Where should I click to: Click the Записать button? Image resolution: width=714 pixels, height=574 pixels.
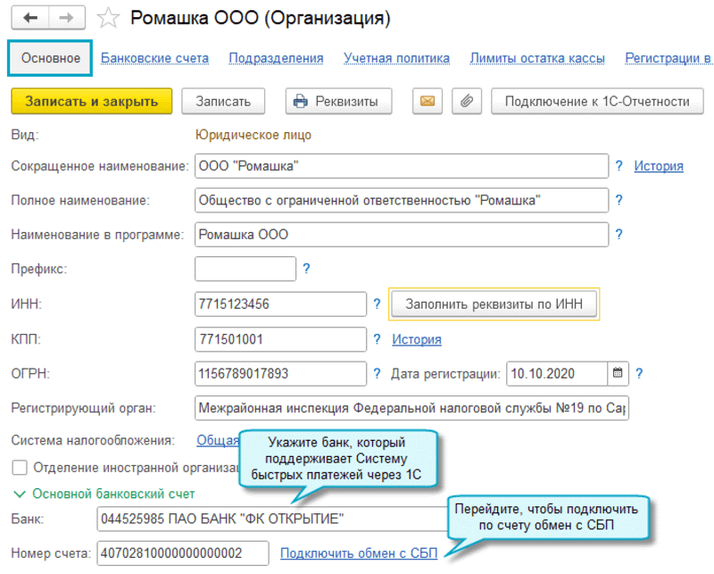(x=223, y=101)
